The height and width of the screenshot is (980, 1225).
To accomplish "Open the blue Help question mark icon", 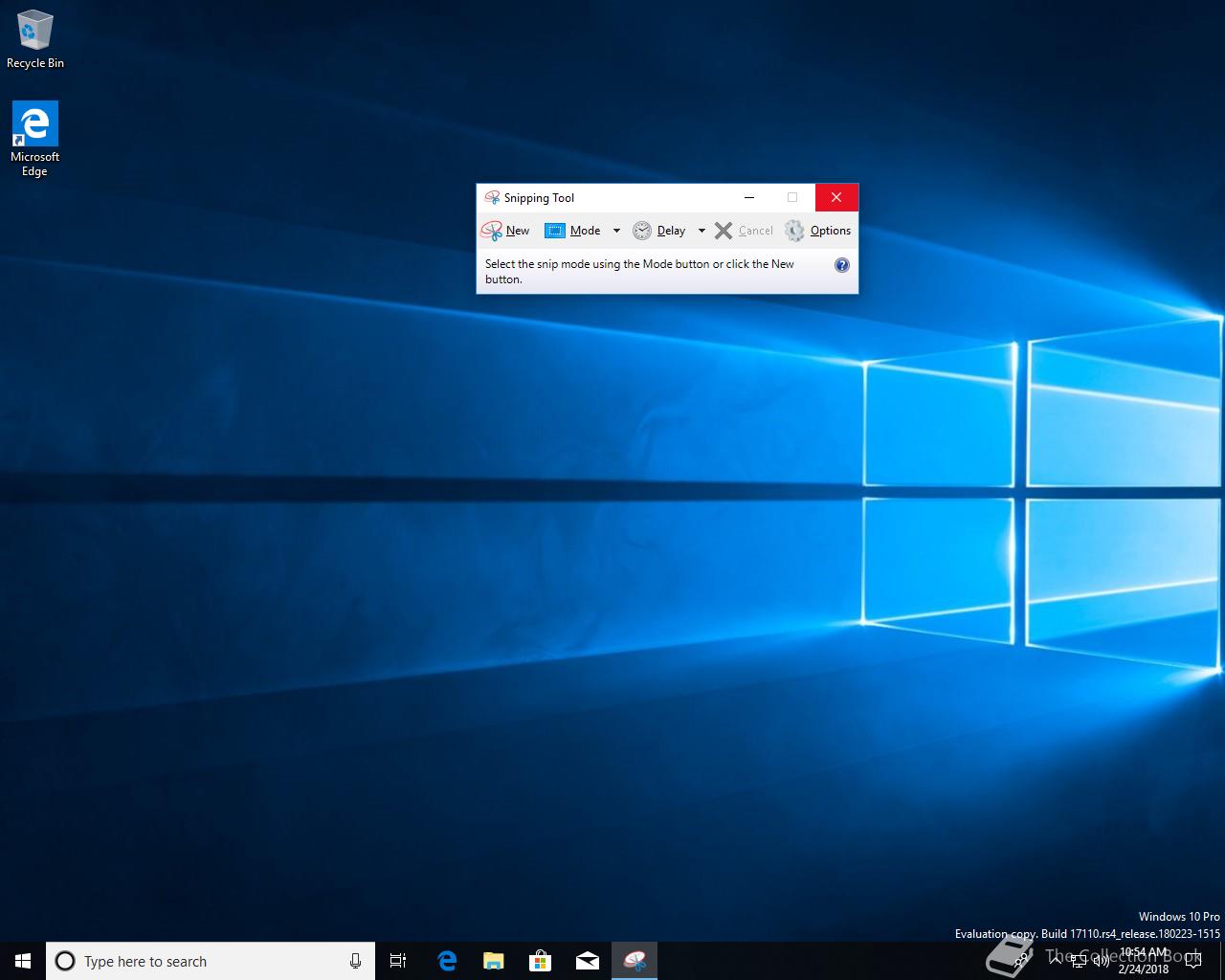I will pyautogui.click(x=842, y=265).
